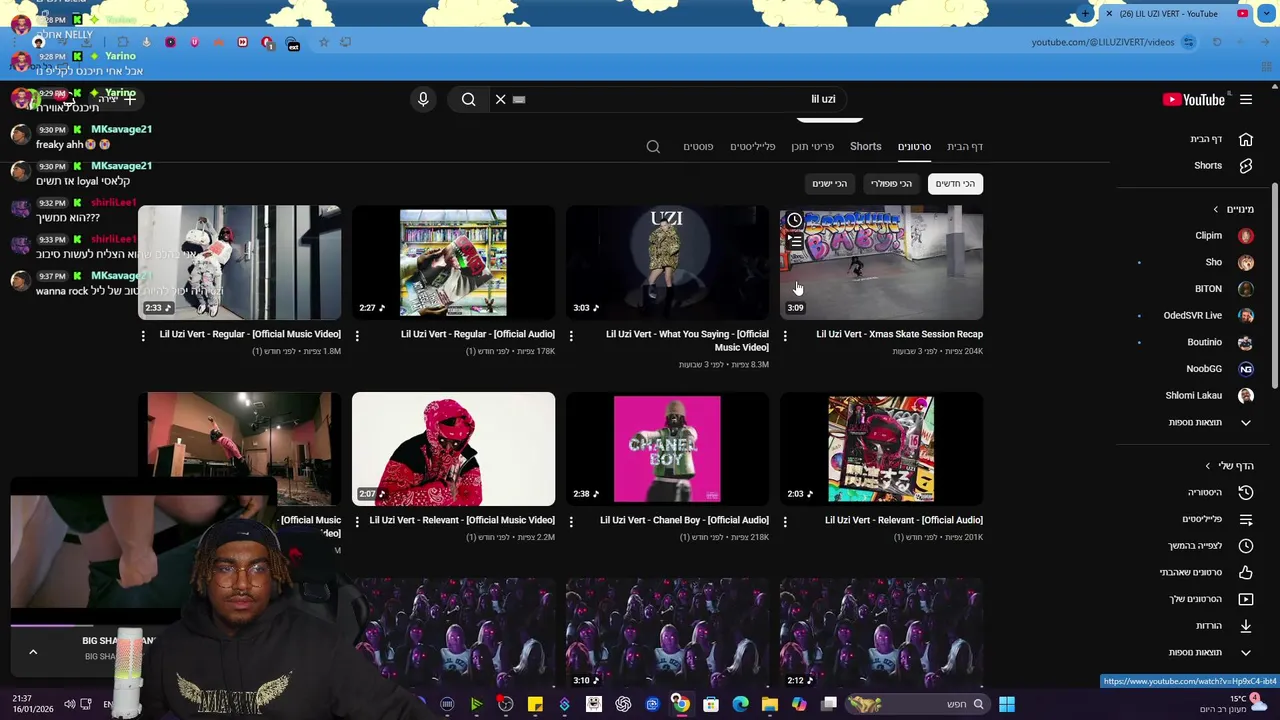Open the three-dot menu for Chanel Boy
This screenshot has height=720, width=1280.
(x=571, y=522)
